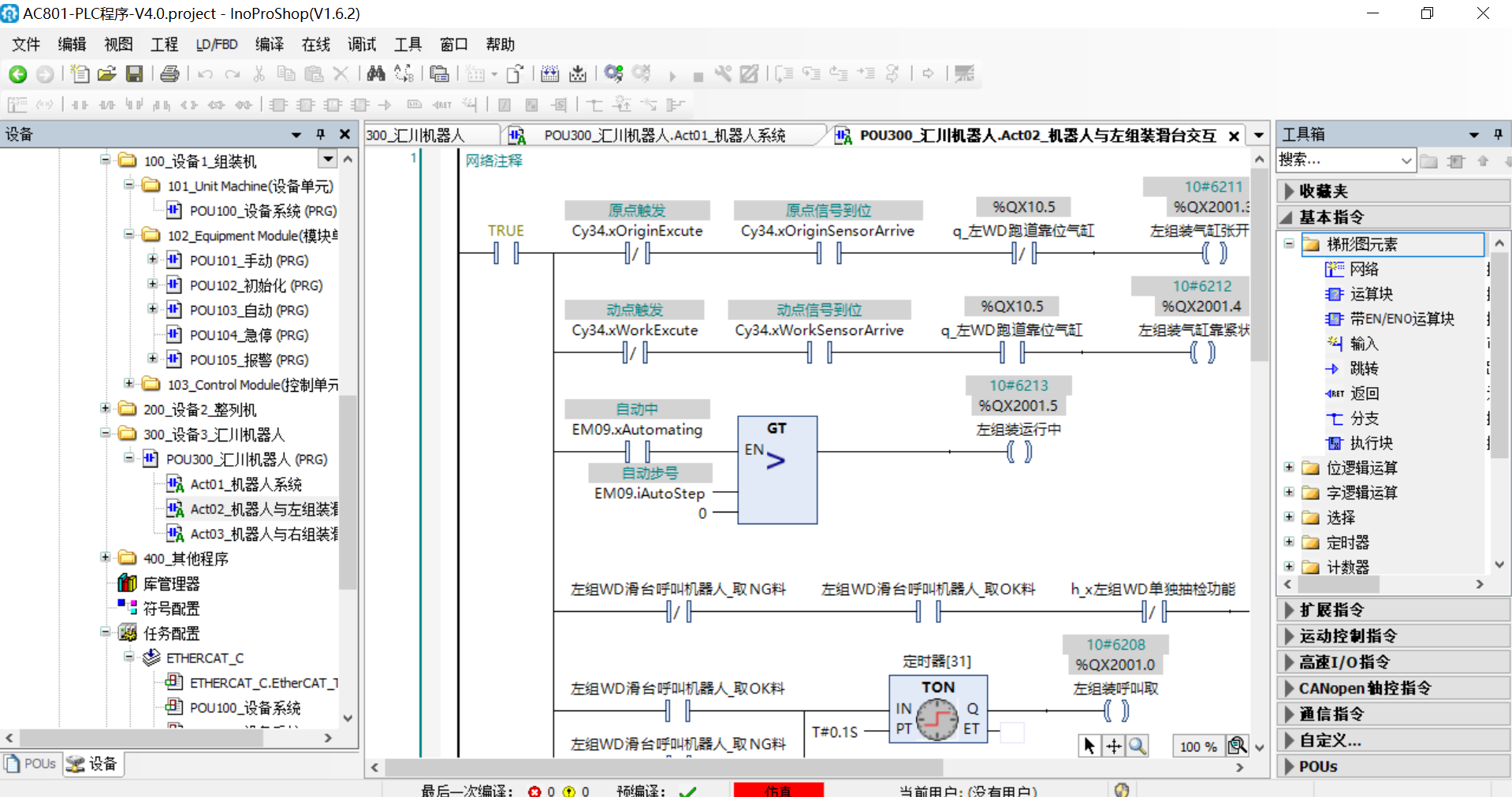Expand the 位逻辑运算 toolbox folder
This screenshot has height=797, width=1512.
coord(1289,467)
